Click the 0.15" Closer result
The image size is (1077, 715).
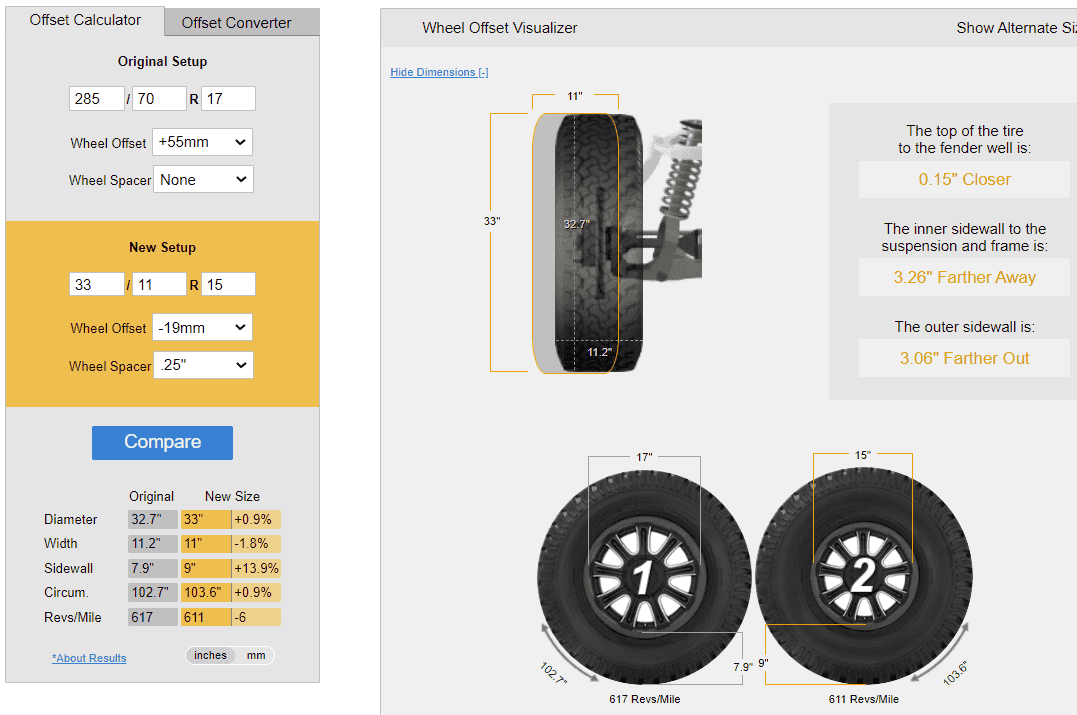[x=964, y=179]
